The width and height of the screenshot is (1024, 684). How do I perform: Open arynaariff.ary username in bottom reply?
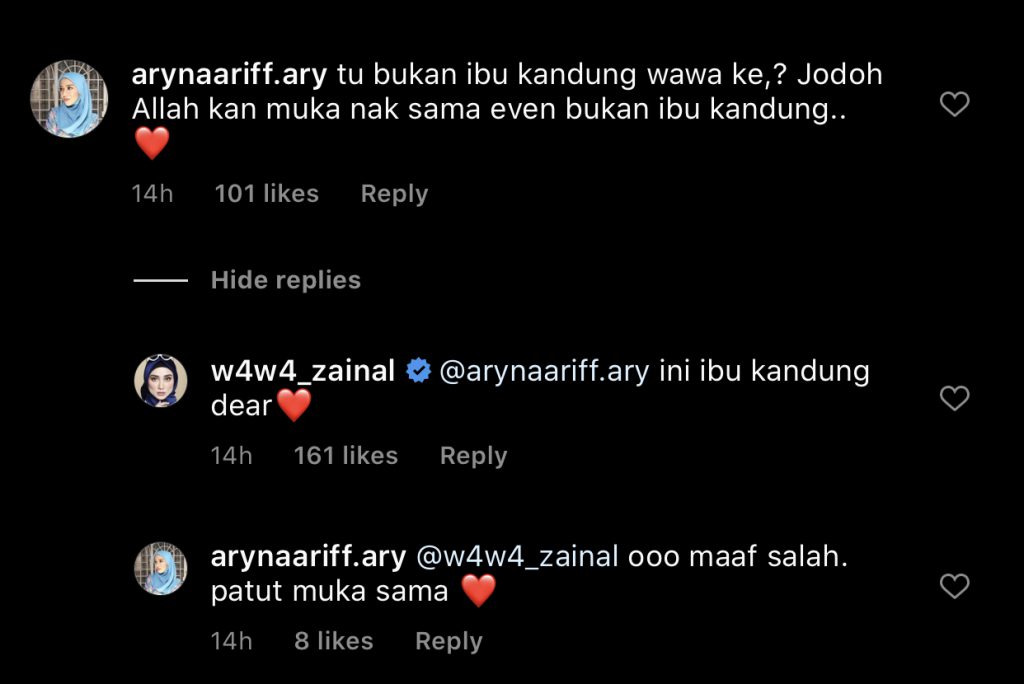[308, 557]
